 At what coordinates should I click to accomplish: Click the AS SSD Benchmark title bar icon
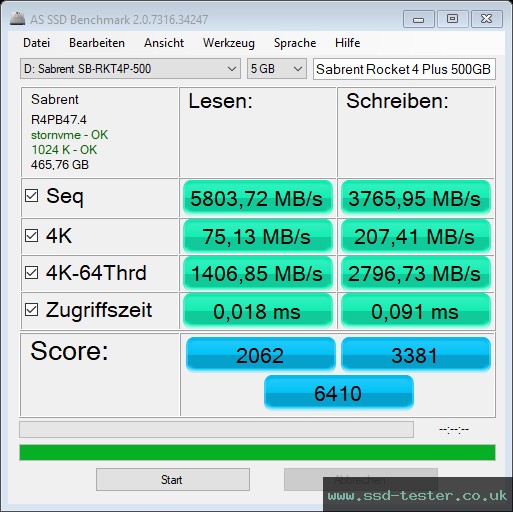(17, 19)
